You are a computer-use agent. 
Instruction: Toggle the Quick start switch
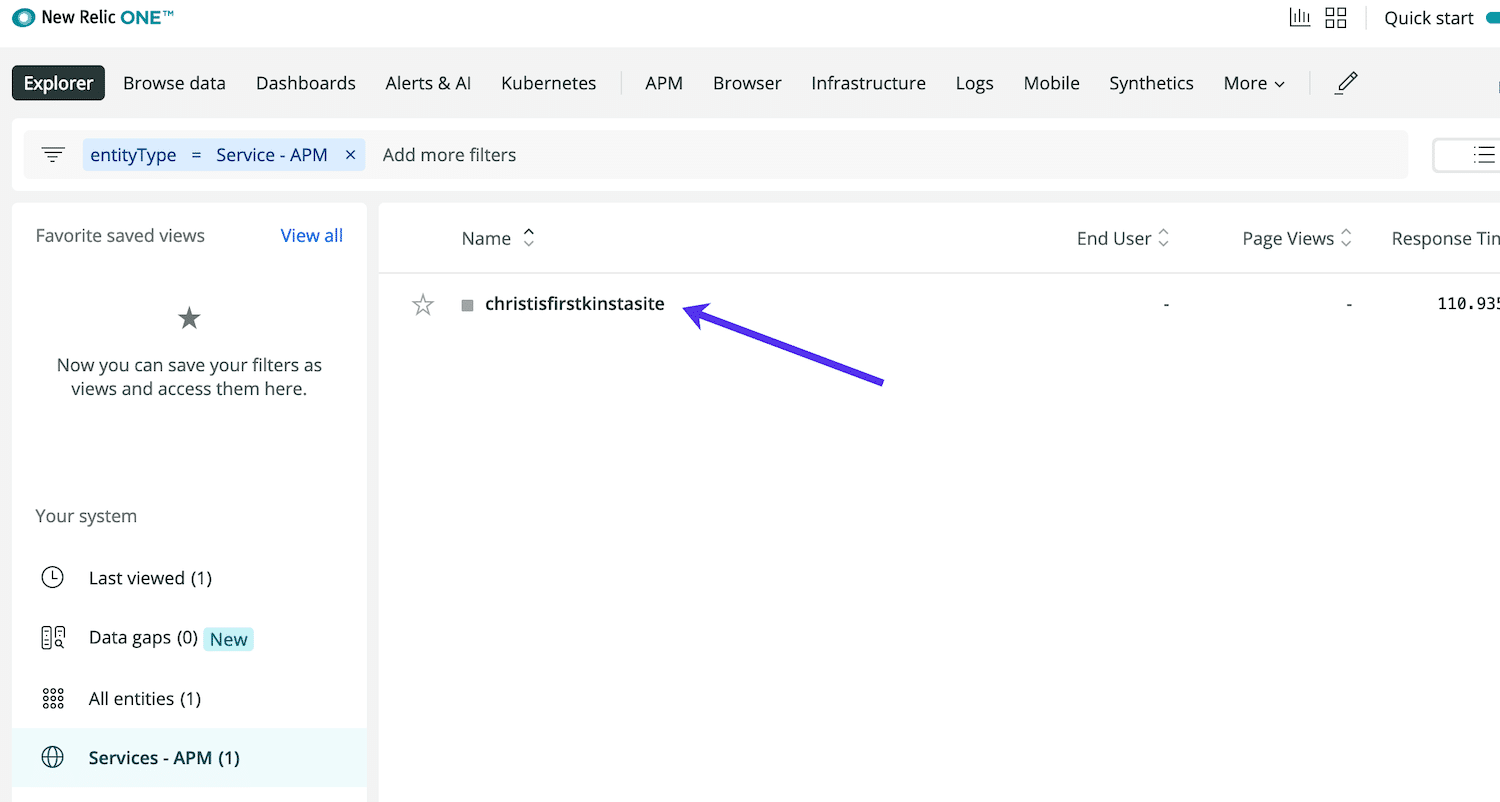point(1492,18)
